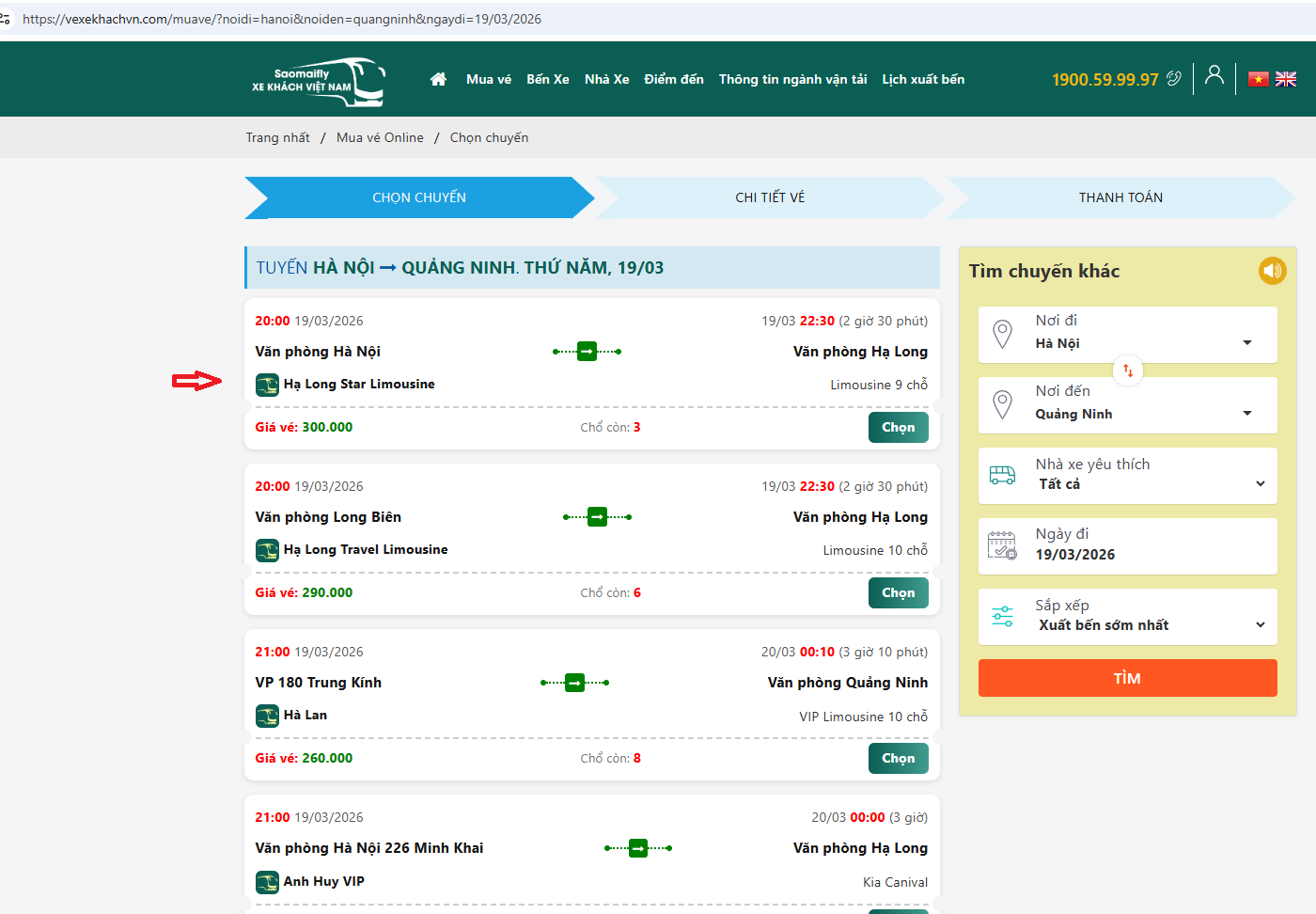Viewport: 1316px width, 914px height.
Task: Click the Ngày đi date field
Action: (1127, 546)
